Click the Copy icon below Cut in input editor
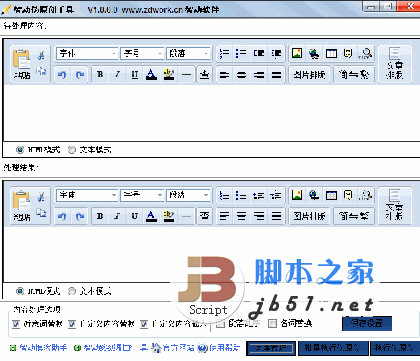Screen dimensions: 420x361 (41, 70)
